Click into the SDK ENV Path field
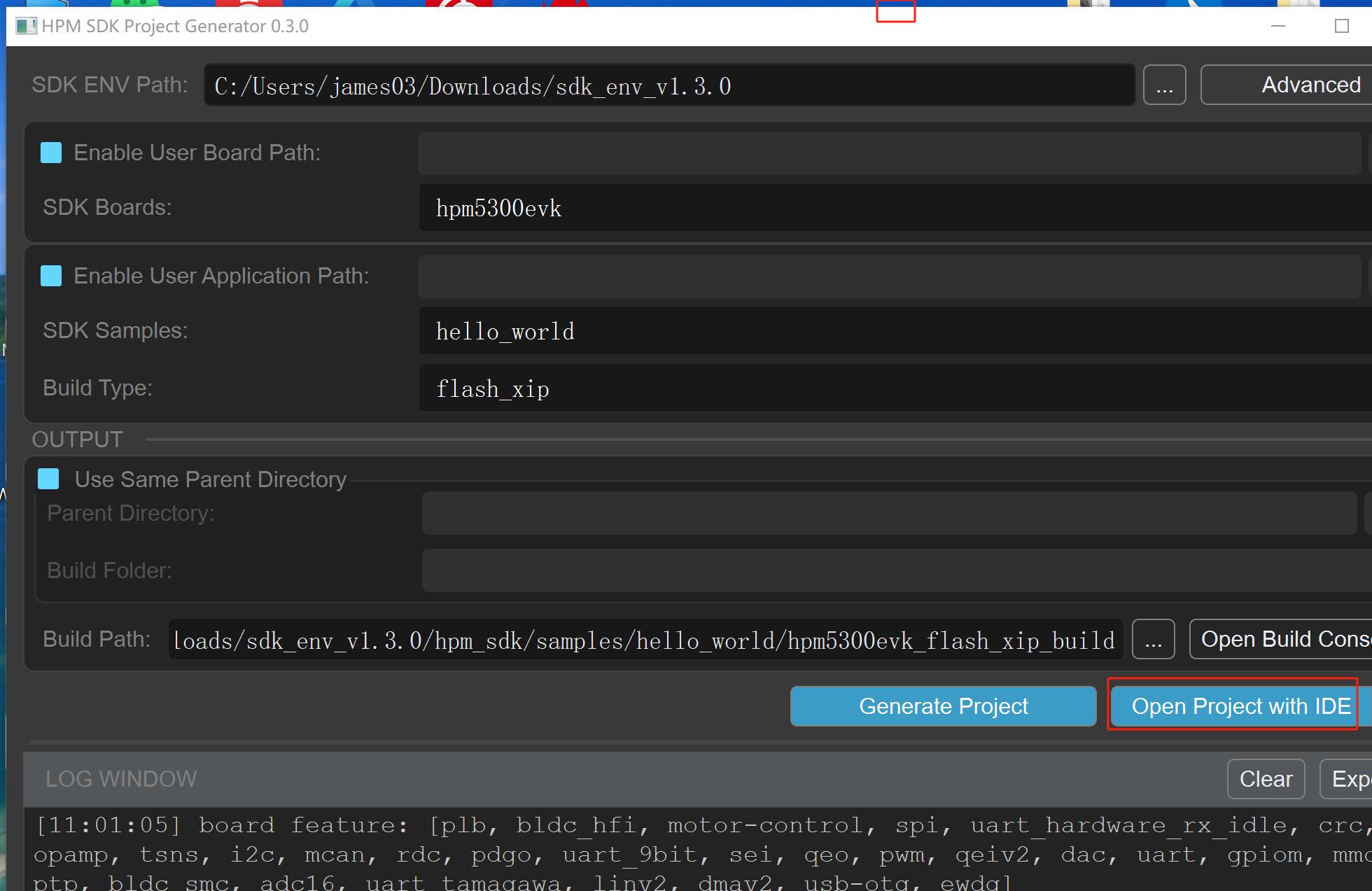 click(x=668, y=85)
